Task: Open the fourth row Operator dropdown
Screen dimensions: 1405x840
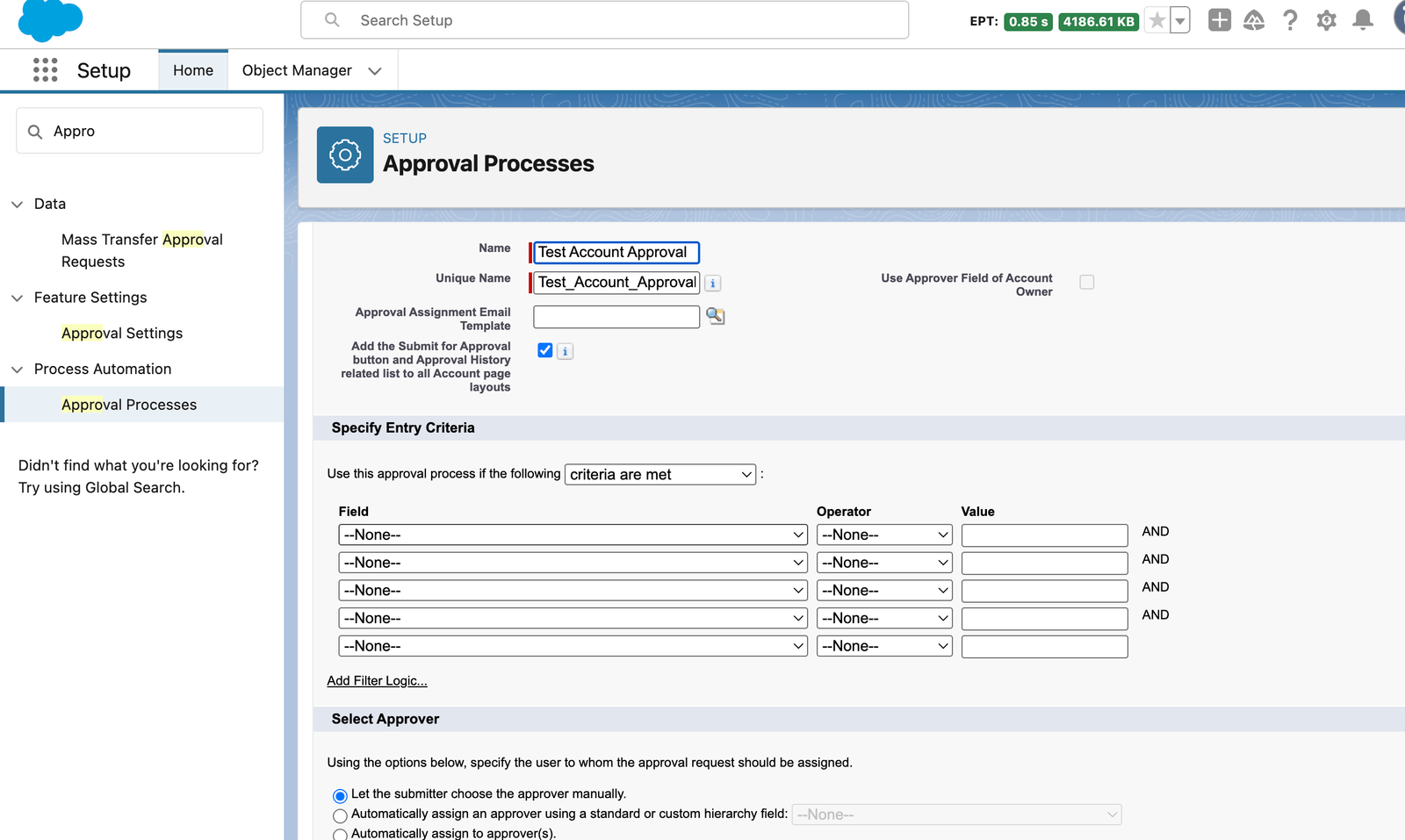Action: coord(884,618)
